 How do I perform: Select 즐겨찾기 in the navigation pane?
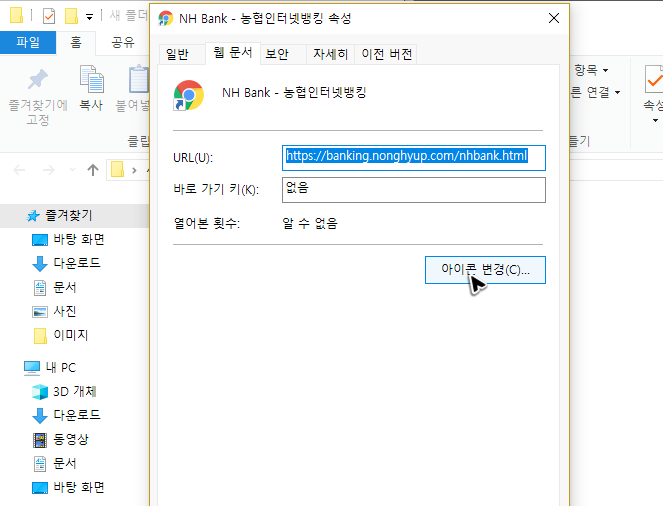click(x=74, y=216)
